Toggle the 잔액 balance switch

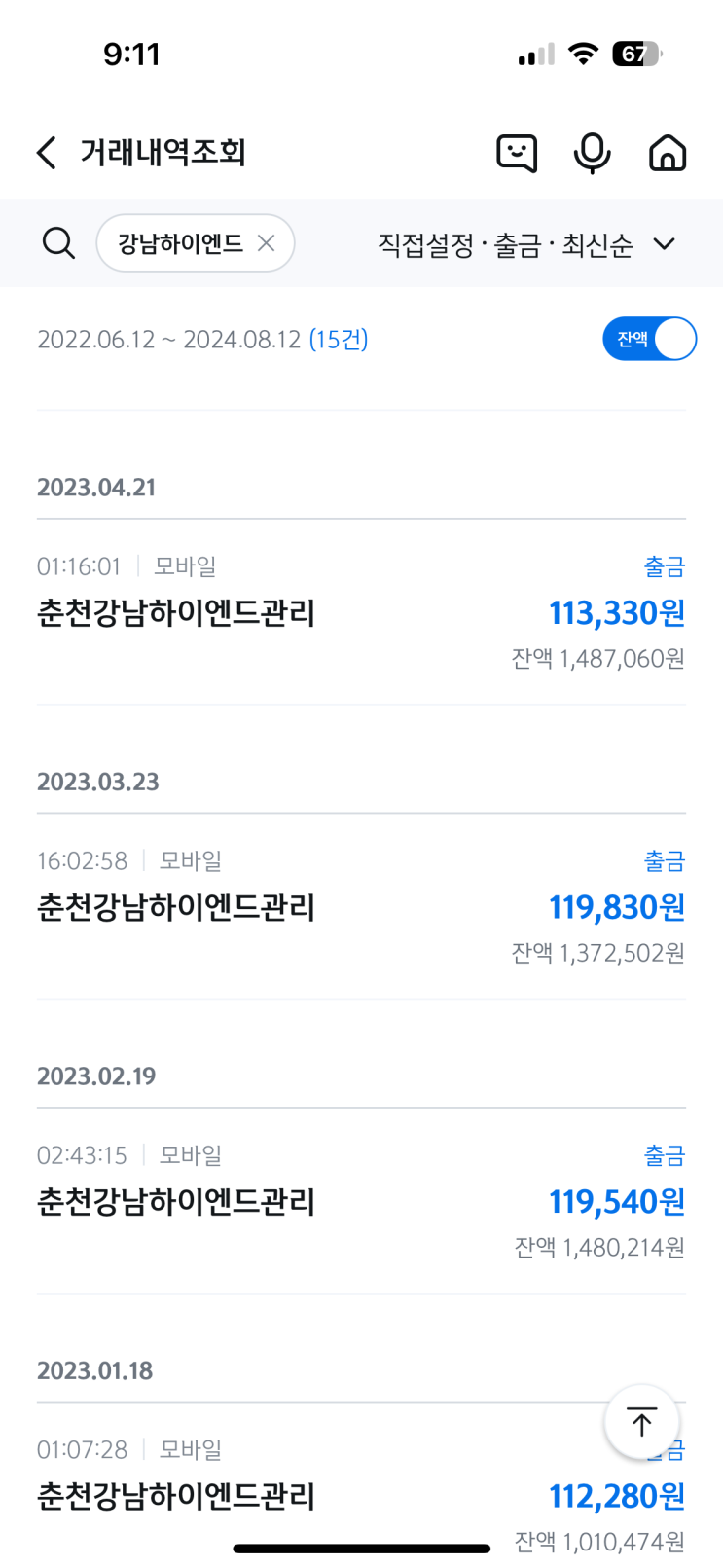pos(649,339)
